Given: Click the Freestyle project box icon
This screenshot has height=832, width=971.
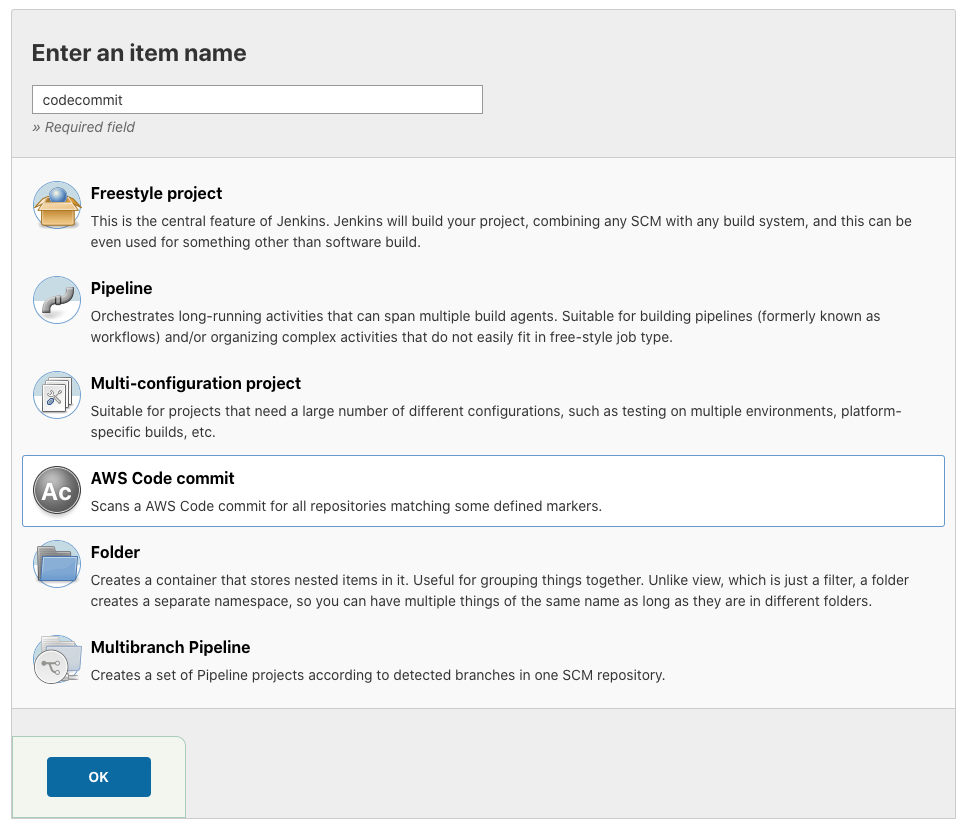Looking at the screenshot, I should point(57,206).
